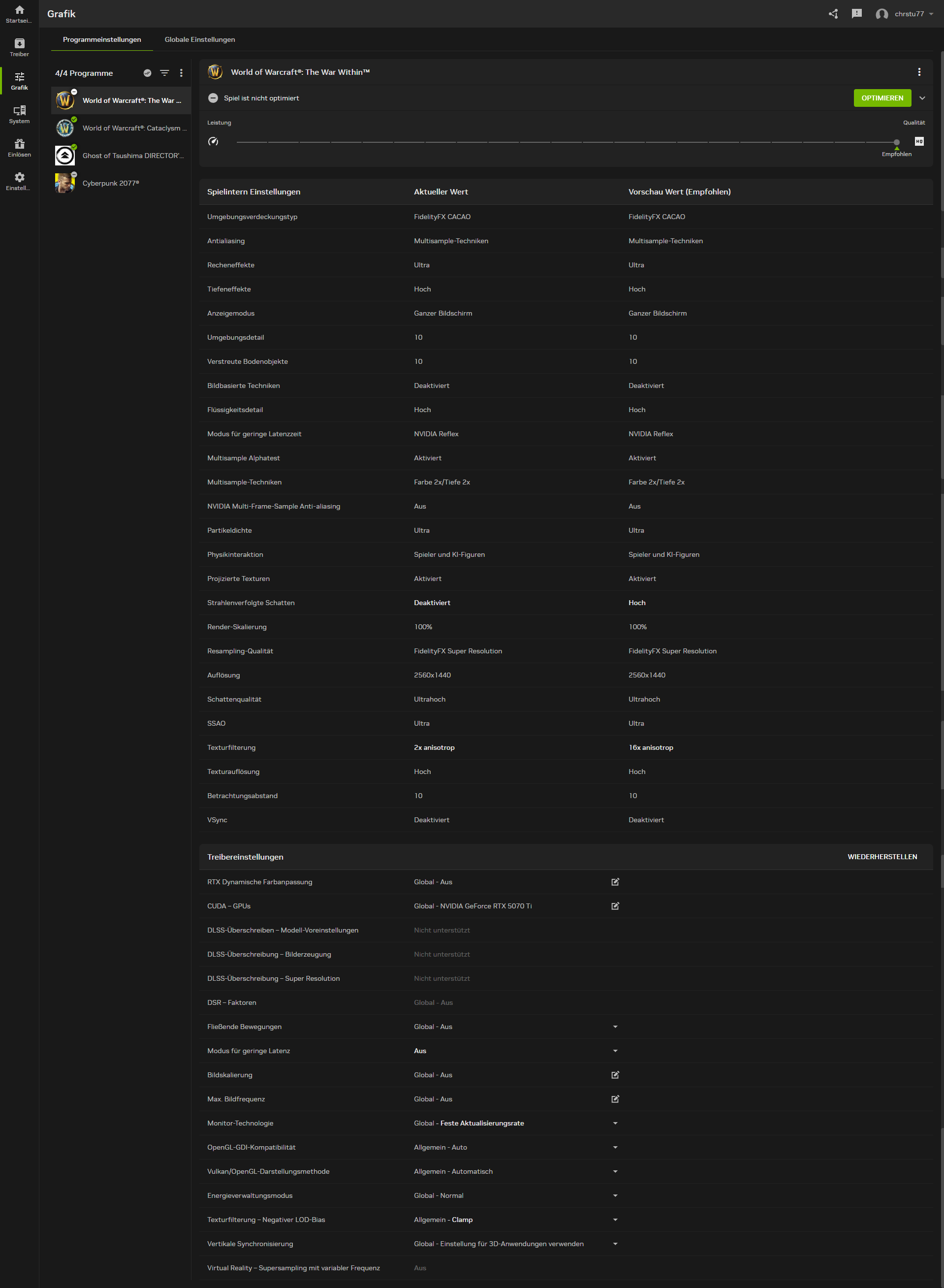The image size is (944, 1288).
Task: Click the Aktueller Wert column header
Action: pos(441,192)
